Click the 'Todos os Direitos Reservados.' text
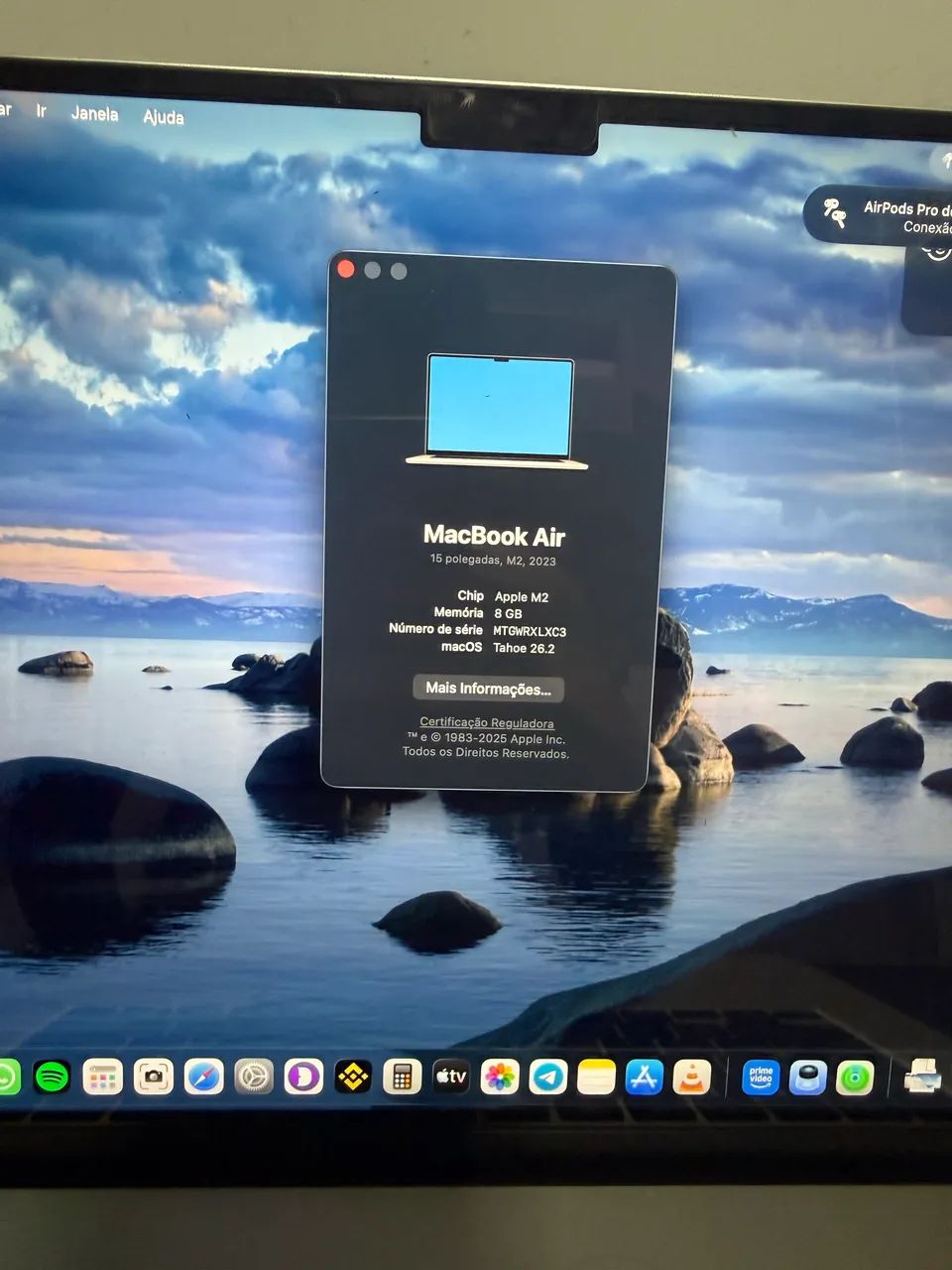The height and width of the screenshot is (1270, 952). [486, 753]
